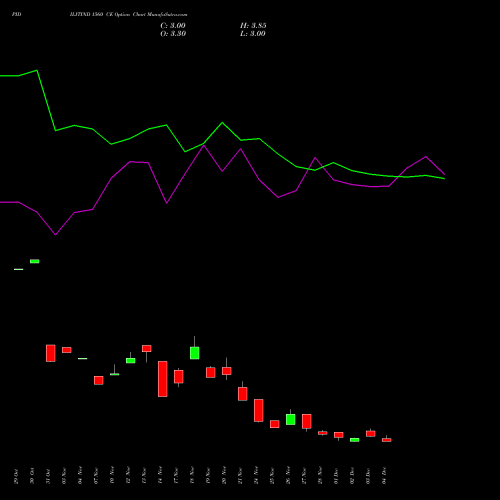Click the red candle above 01 Dec
The width and height of the screenshot is (500, 500).
[339, 435]
